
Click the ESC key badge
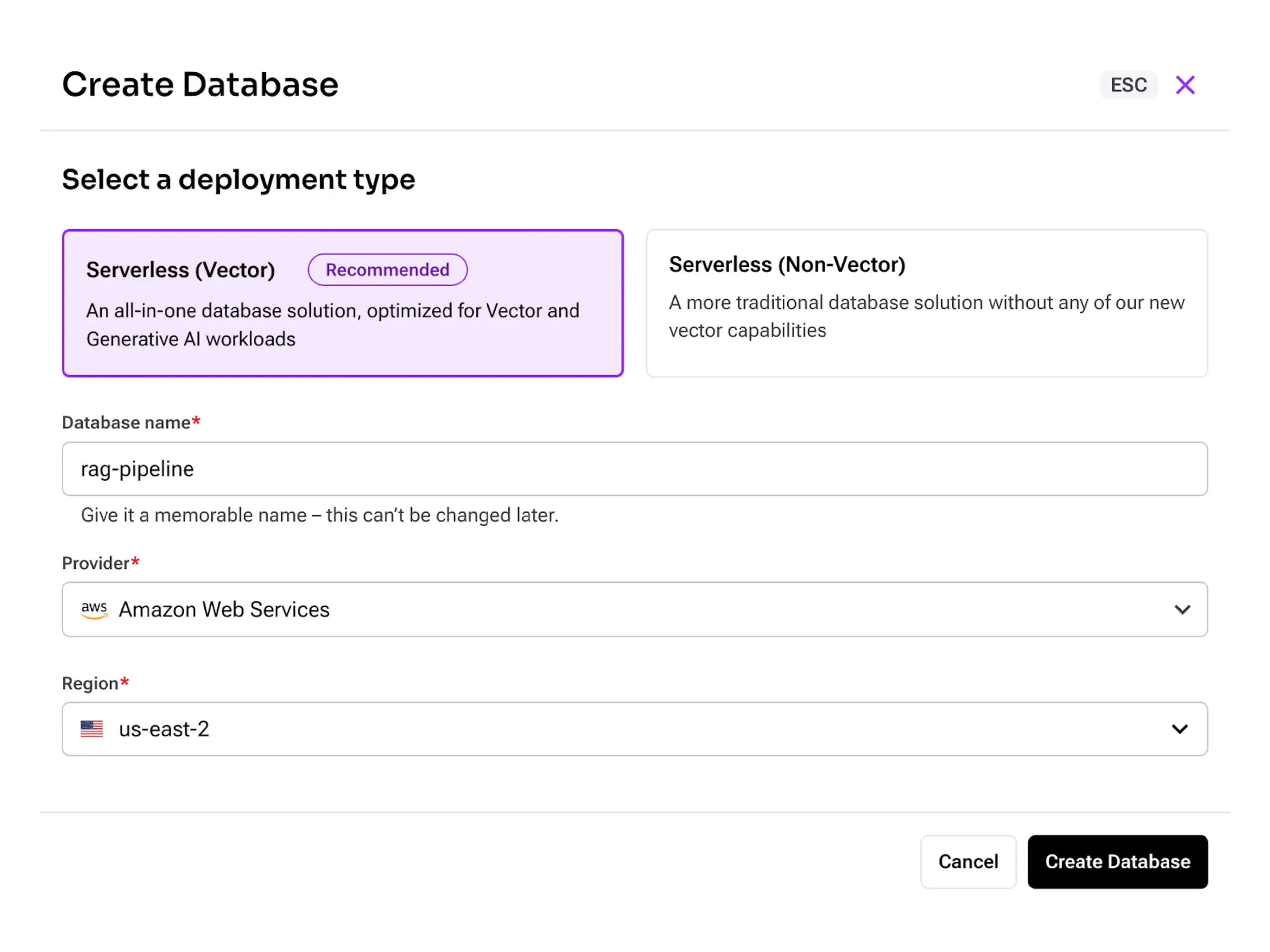pos(1127,85)
